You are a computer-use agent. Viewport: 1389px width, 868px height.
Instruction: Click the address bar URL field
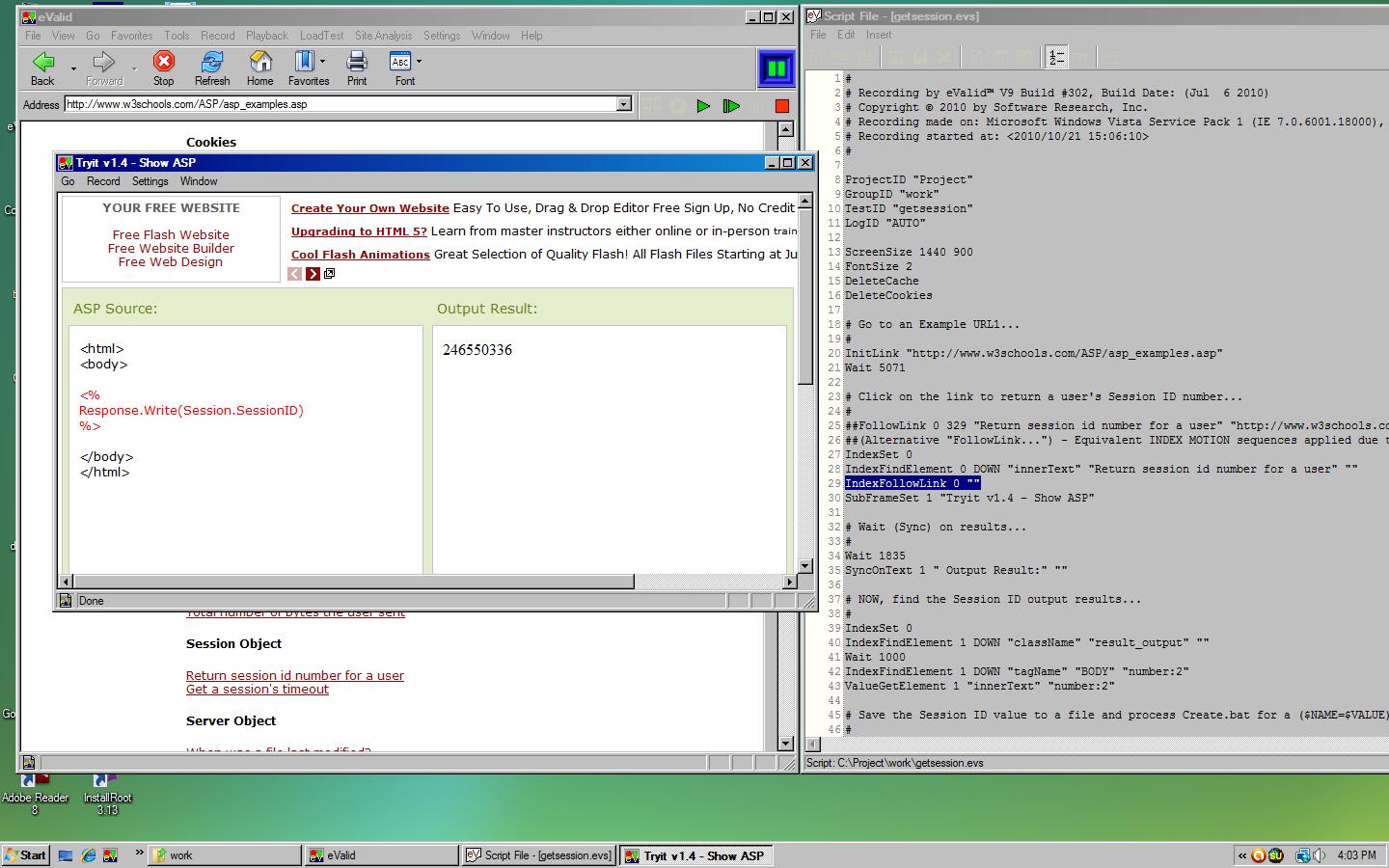pyautogui.click(x=340, y=104)
